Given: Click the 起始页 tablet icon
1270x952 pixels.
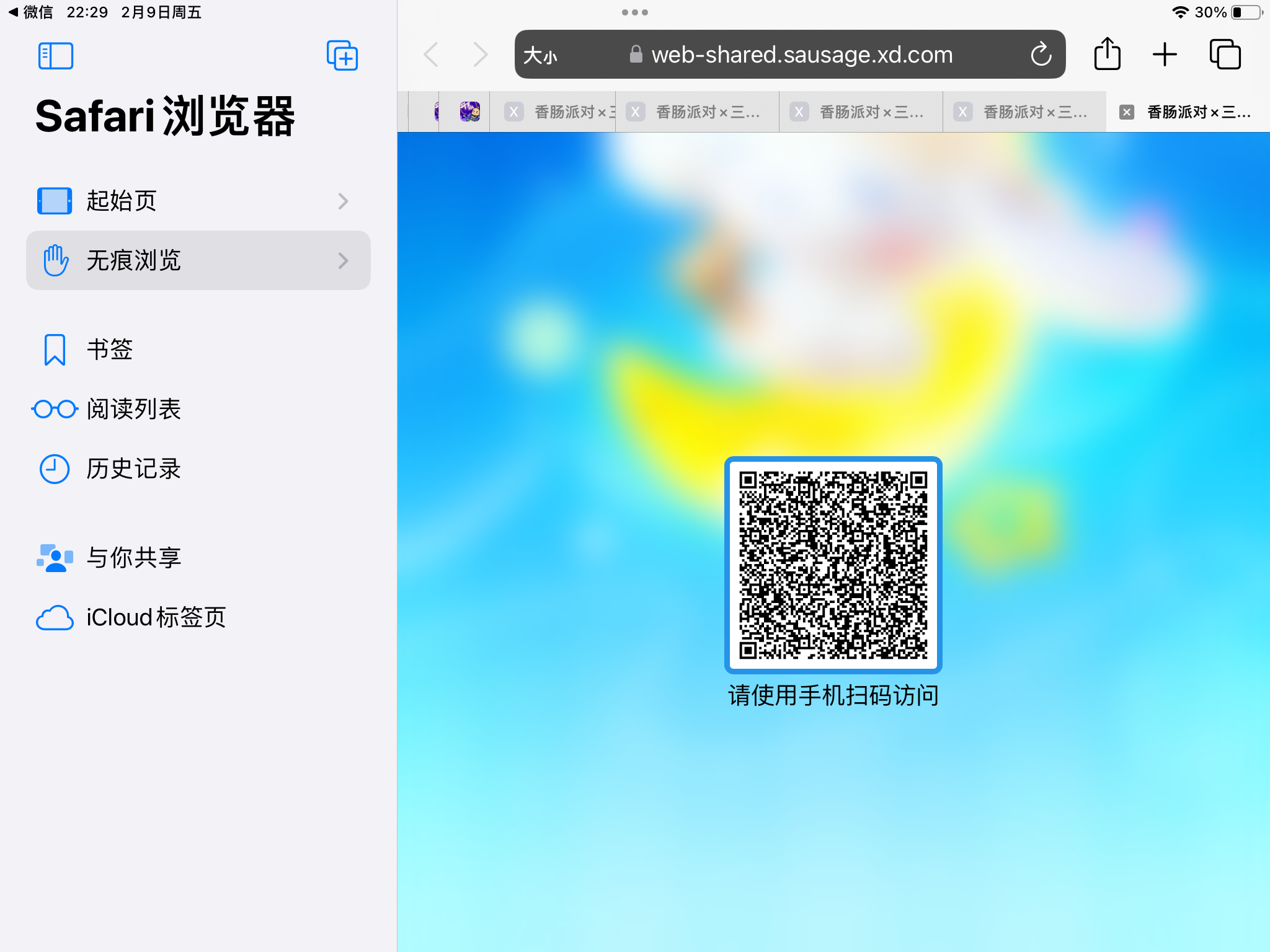Looking at the screenshot, I should [55, 201].
